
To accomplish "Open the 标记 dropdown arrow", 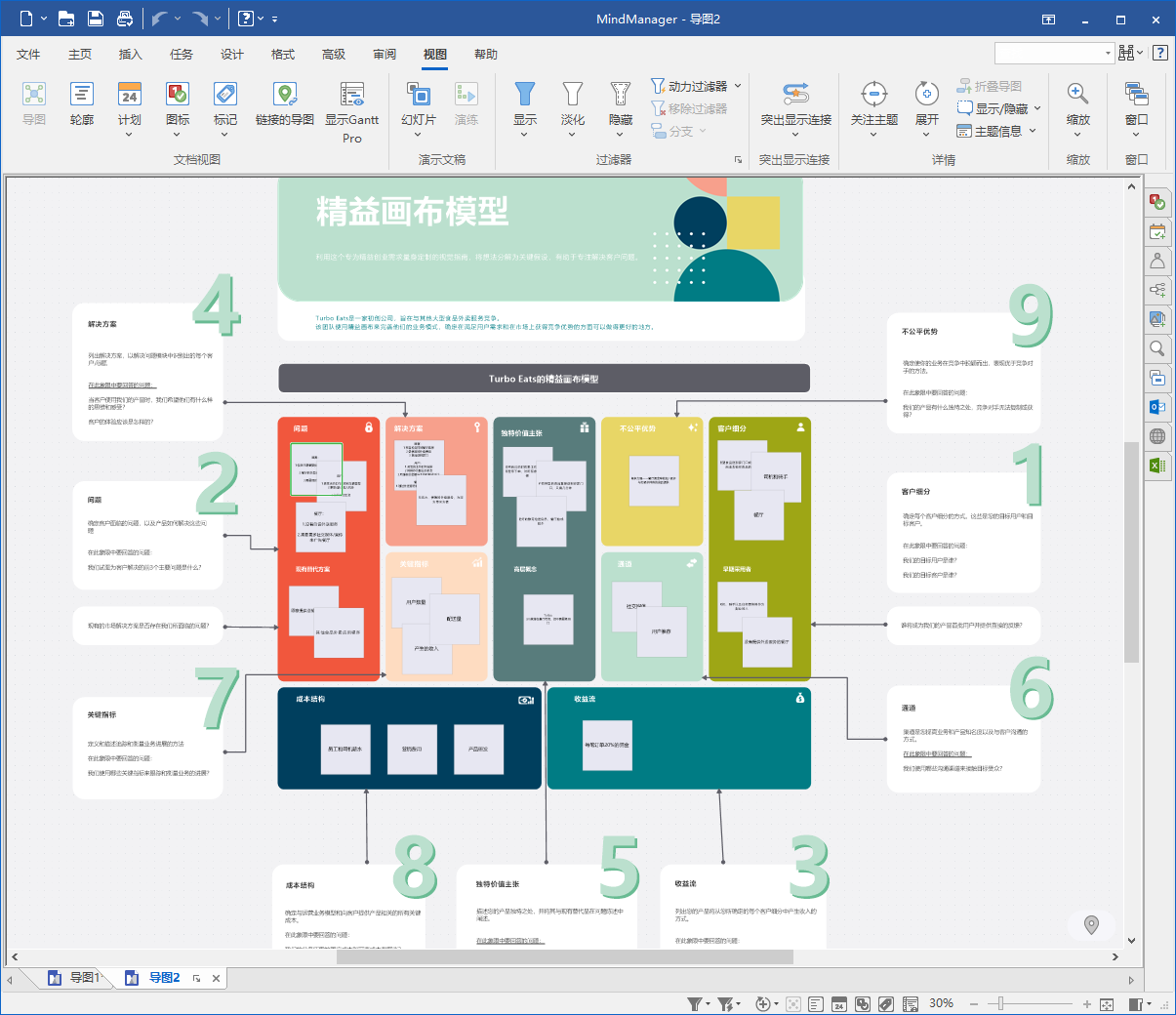I will pos(225,136).
